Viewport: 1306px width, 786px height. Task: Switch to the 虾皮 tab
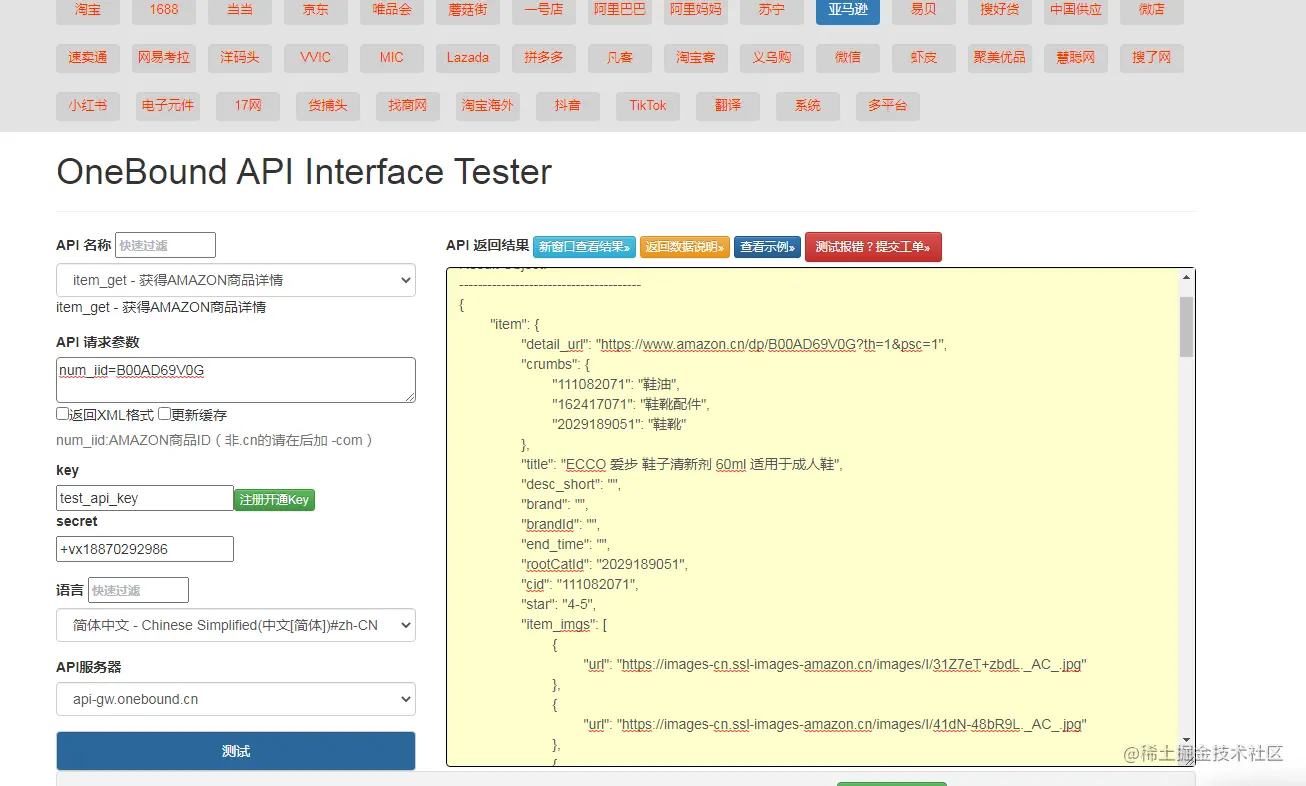[x=924, y=58]
